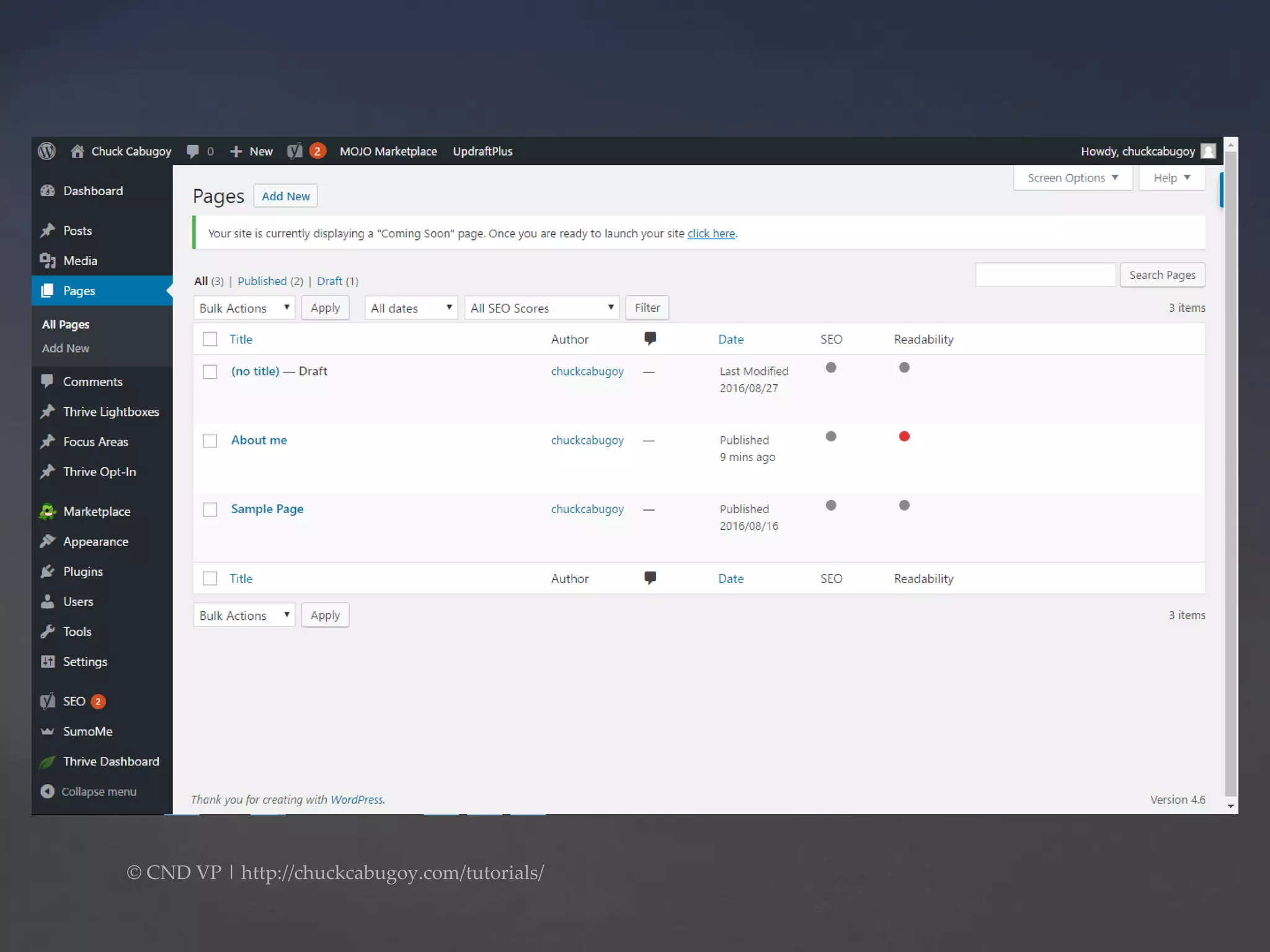The height and width of the screenshot is (952, 1270).
Task: Click the Thrive Dashboard leaf icon
Action: pyautogui.click(x=48, y=762)
